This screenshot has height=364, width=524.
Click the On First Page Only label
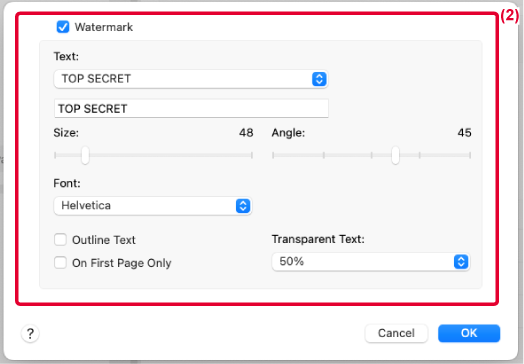(122, 263)
